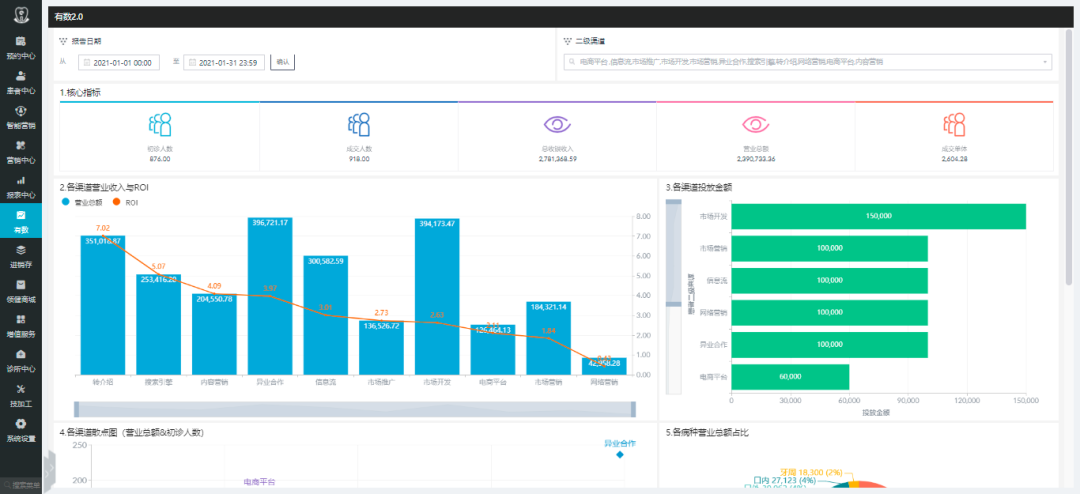Open the 二级渠道 dropdown arrow
The height and width of the screenshot is (494, 1080).
[1045, 62]
